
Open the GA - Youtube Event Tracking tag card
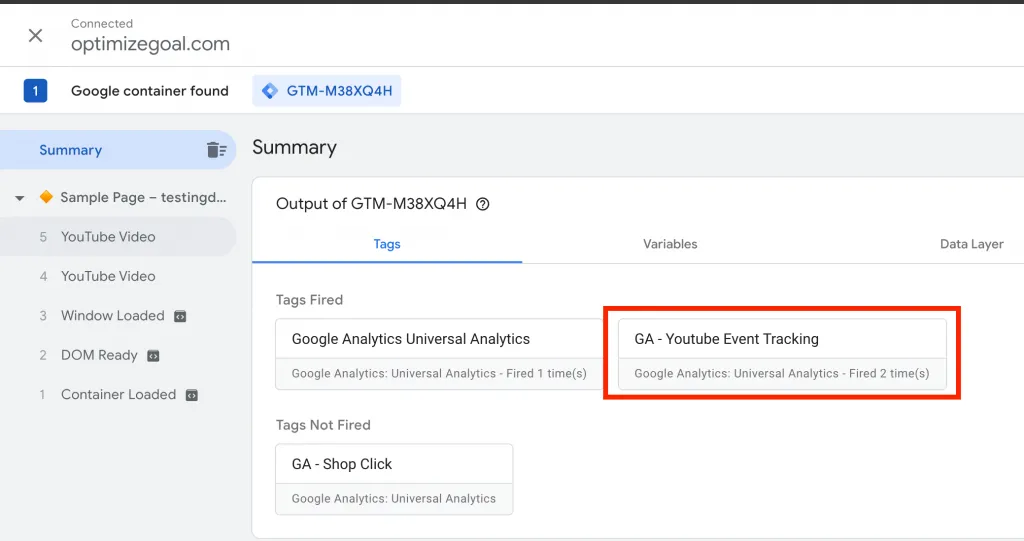click(x=782, y=354)
